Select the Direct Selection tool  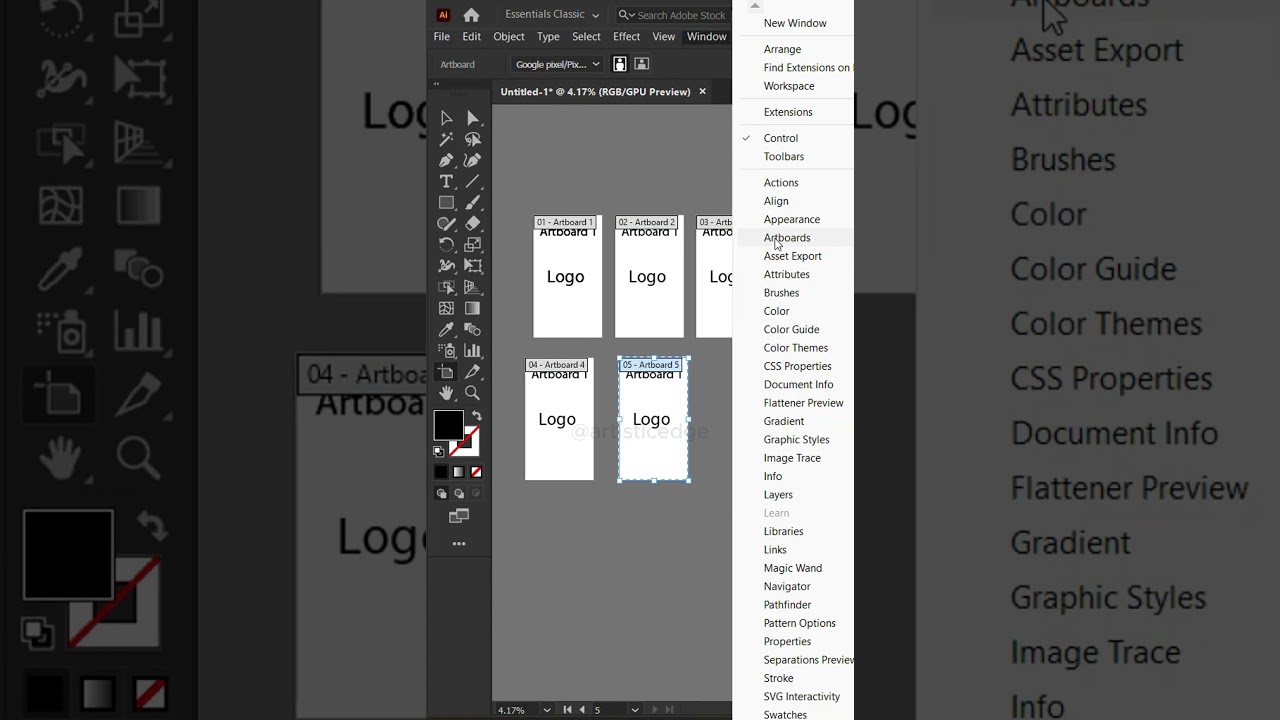(473, 118)
